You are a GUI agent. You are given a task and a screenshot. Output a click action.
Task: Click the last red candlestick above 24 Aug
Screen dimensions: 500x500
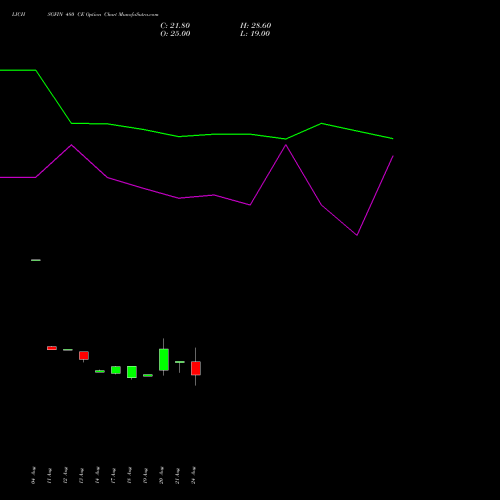tap(196, 368)
